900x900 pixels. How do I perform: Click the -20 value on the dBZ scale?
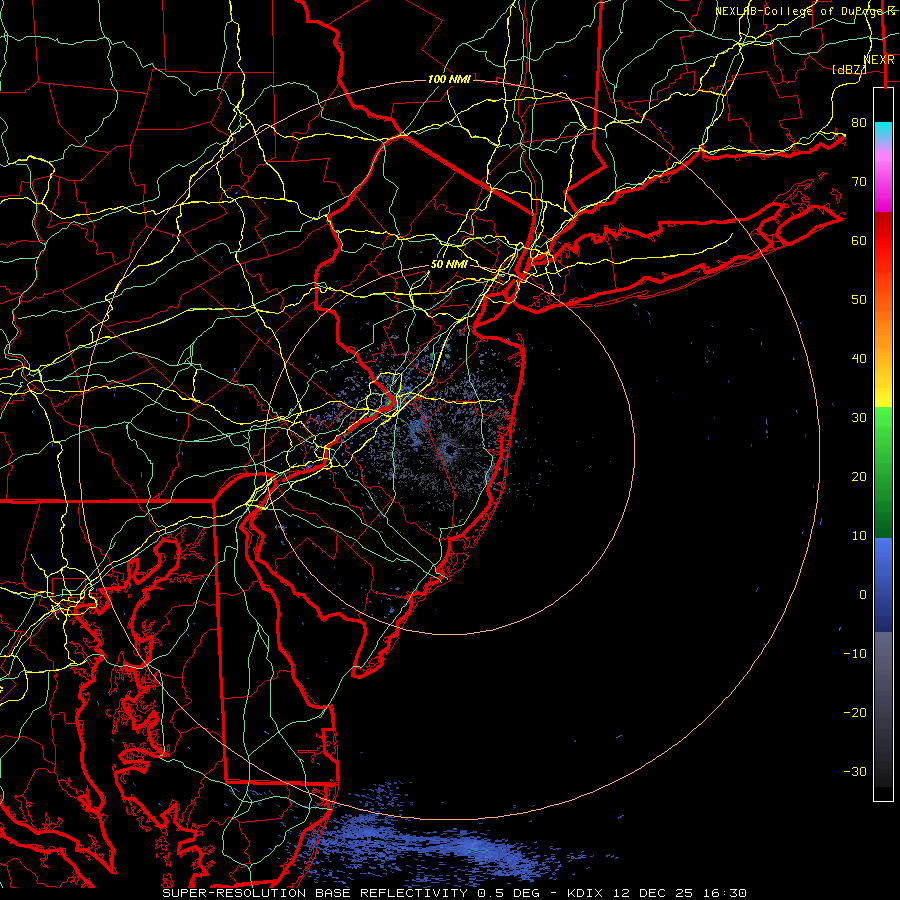(x=855, y=712)
